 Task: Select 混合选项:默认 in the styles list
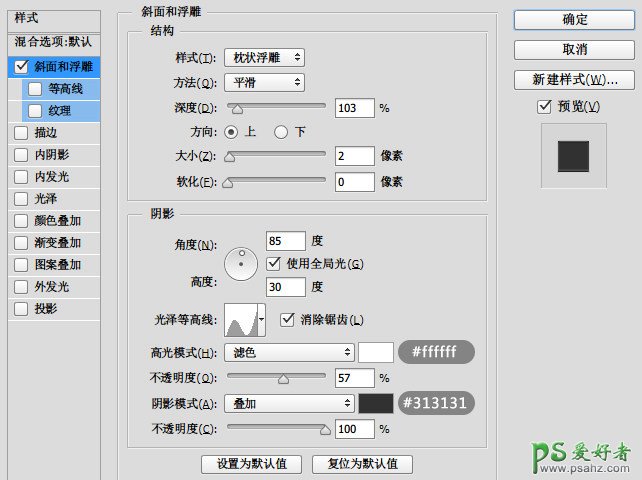[x=51, y=43]
